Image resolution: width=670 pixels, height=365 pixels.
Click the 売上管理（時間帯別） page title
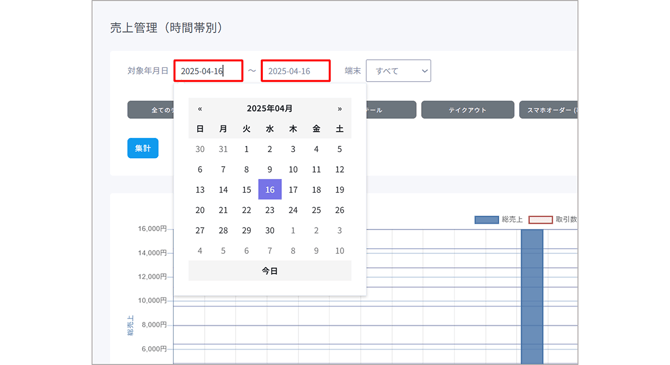[167, 28]
